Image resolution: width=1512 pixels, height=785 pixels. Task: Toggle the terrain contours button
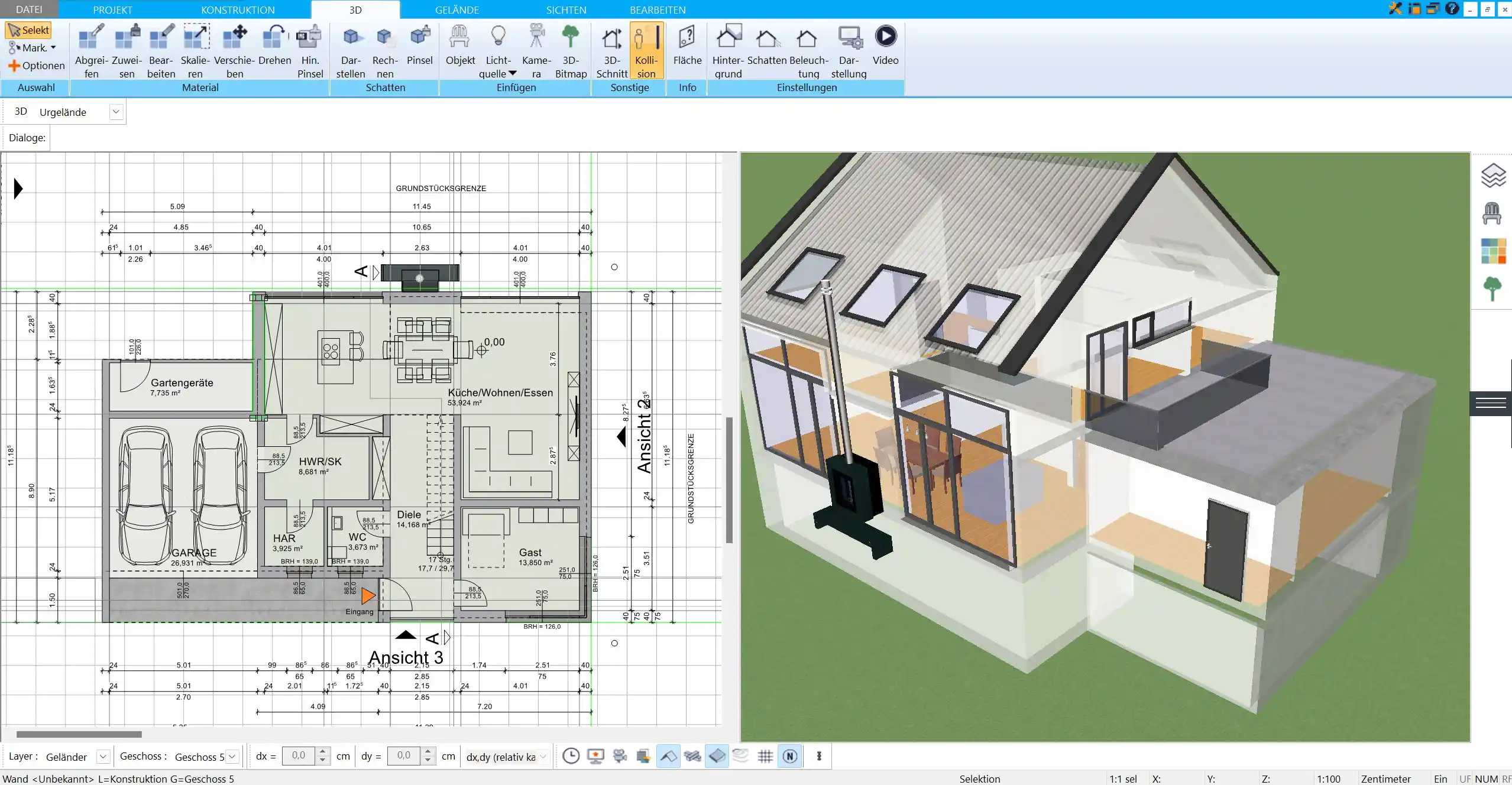click(x=740, y=756)
